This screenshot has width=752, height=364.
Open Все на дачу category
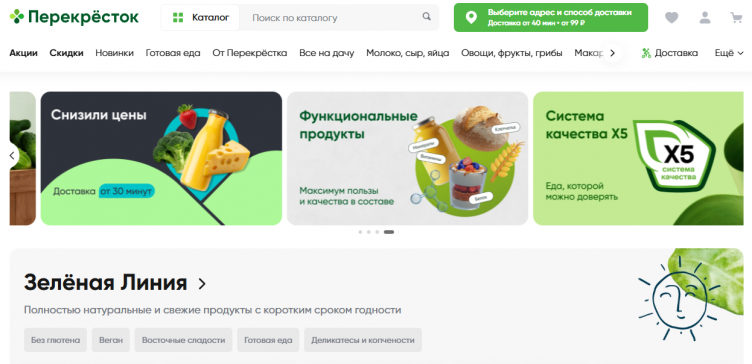coord(327,53)
